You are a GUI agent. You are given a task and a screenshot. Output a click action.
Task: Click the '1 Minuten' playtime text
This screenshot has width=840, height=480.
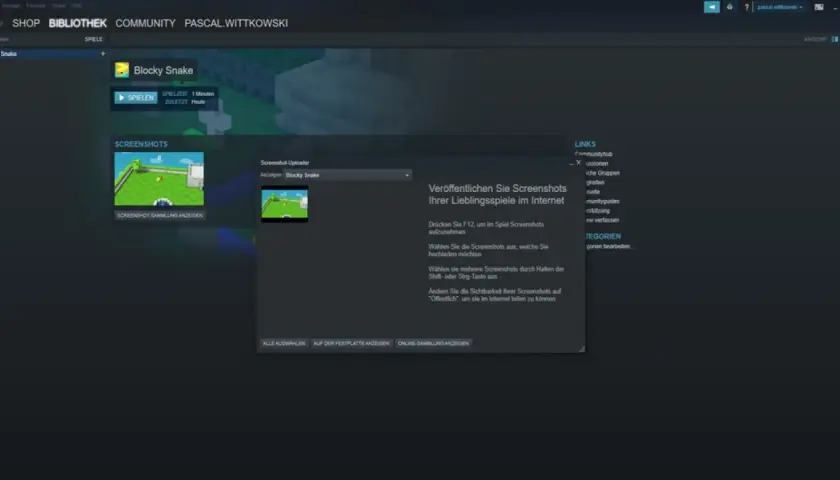pyautogui.click(x=203, y=94)
